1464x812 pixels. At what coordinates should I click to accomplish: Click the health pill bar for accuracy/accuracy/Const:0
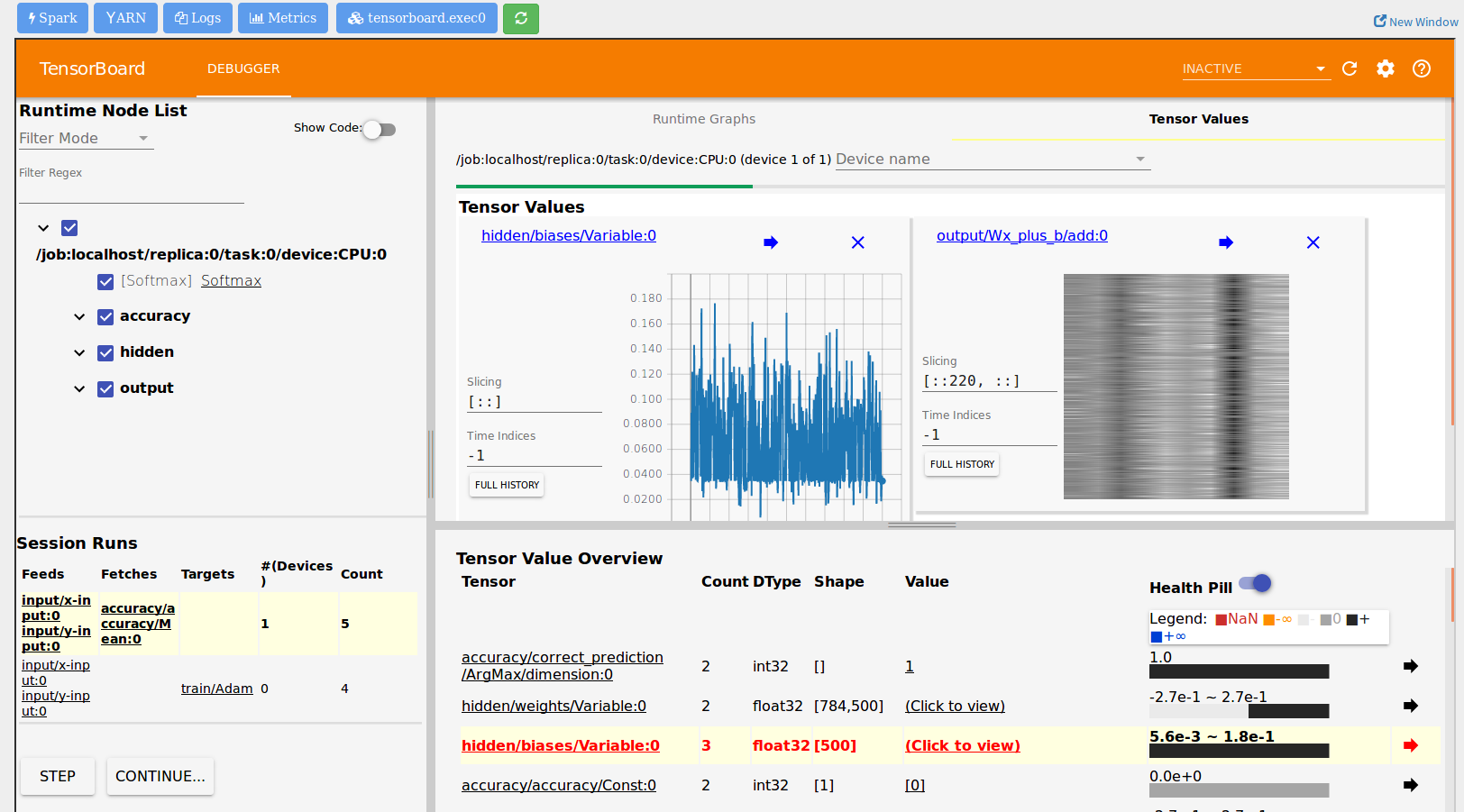(1239, 790)
